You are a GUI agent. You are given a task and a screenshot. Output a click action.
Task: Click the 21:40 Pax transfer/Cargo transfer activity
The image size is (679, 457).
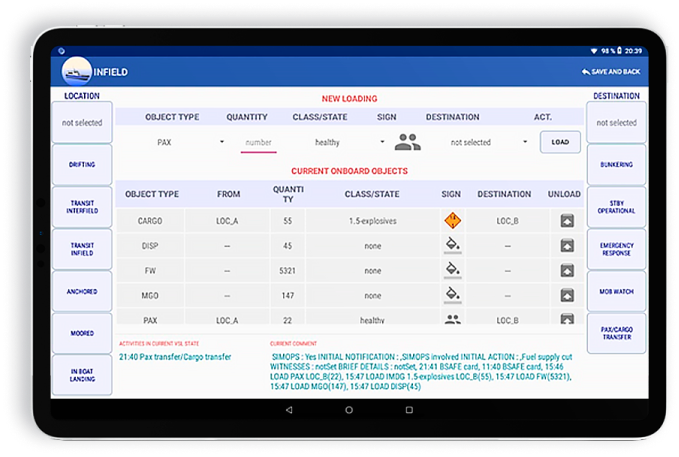(175, 357)
